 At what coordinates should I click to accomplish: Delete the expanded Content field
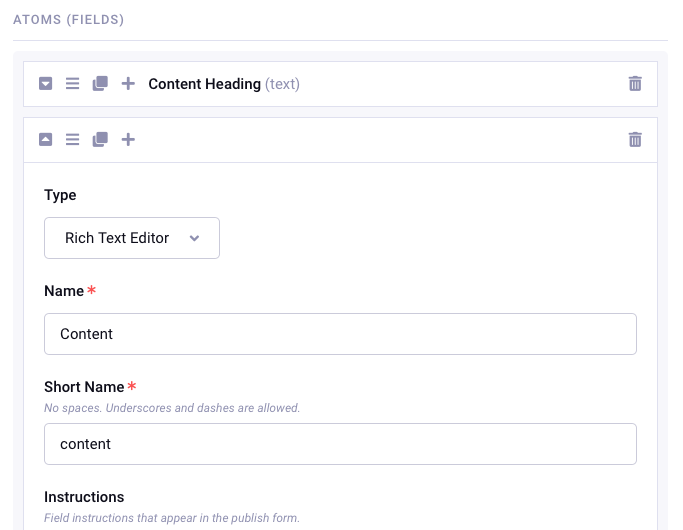point(635,140)
